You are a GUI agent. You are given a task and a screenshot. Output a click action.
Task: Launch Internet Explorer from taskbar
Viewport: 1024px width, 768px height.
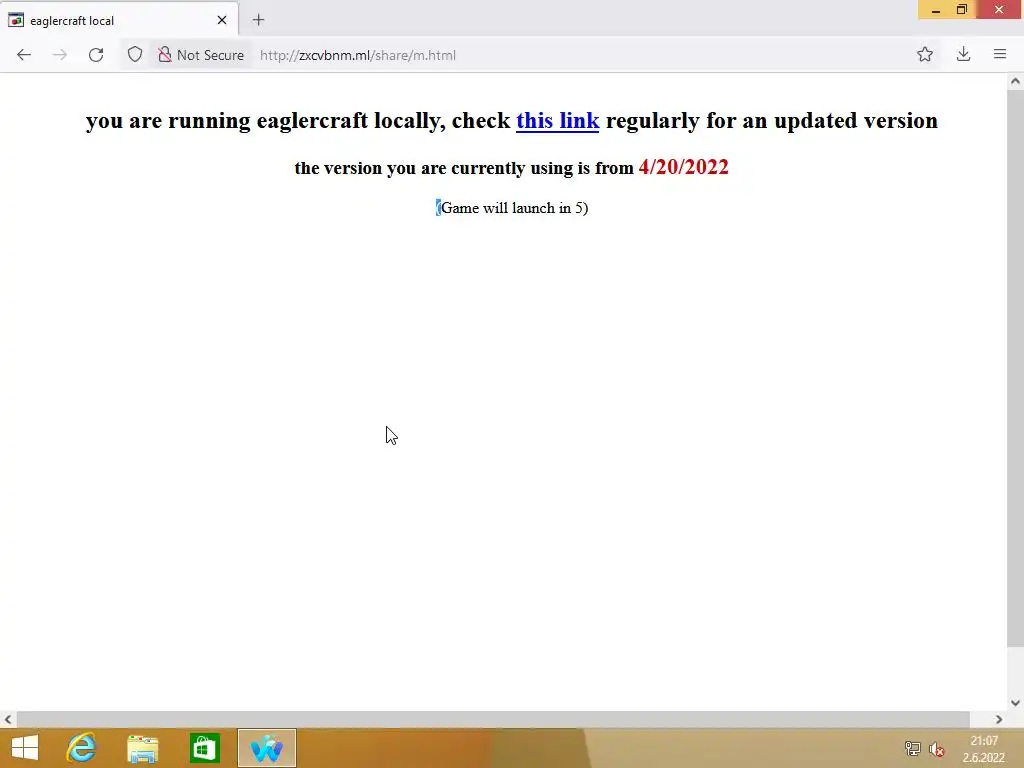coord(82,748)
